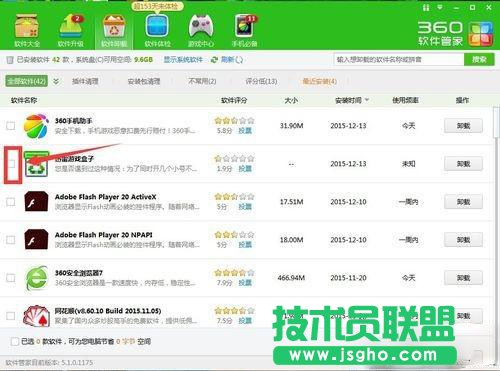500x371 pixels.
Task: Switch to the 最近安装(4) tab
Action: coord(319,81)
